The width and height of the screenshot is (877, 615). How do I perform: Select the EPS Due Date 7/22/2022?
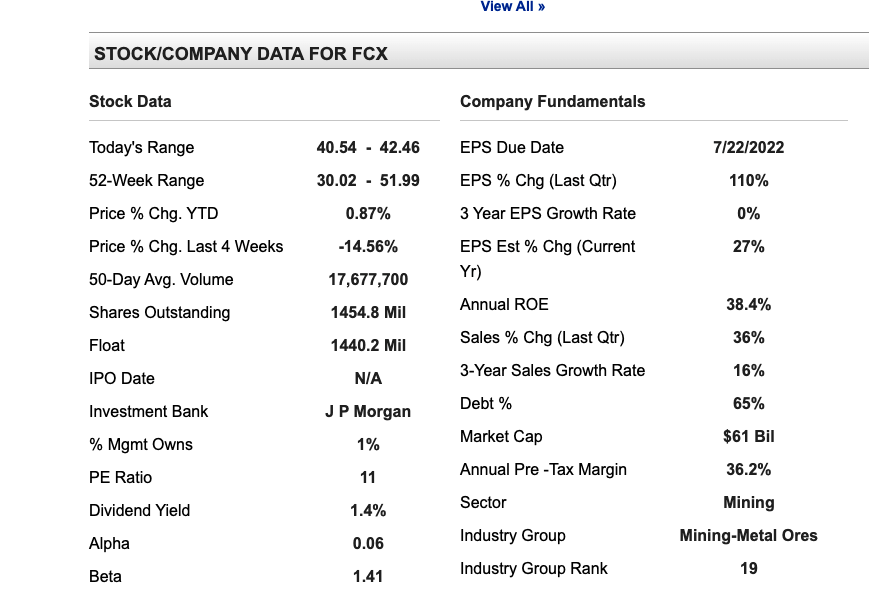pyautogui.click(x=748, y=148)
